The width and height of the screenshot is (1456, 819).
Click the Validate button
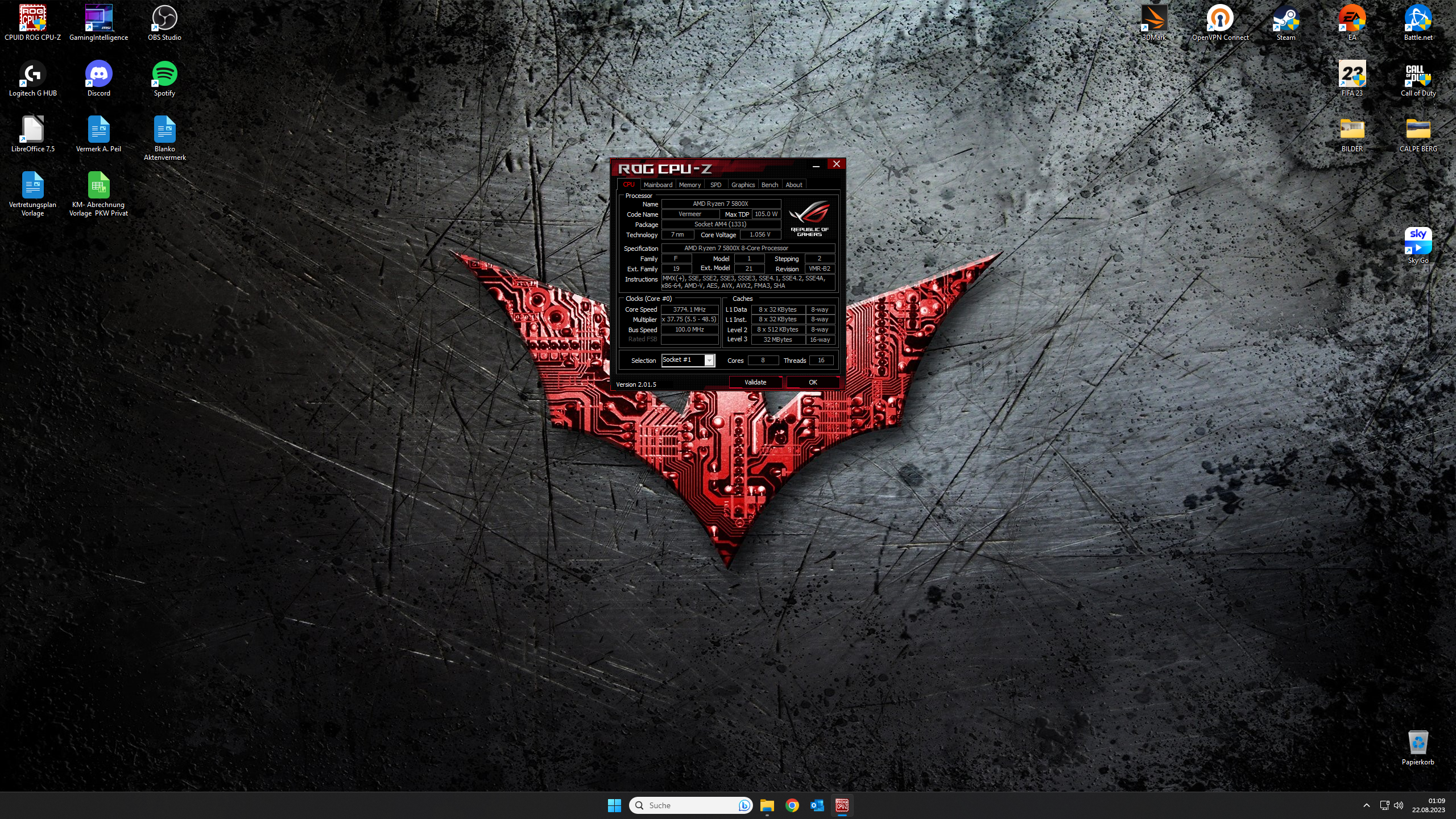point(755,382)
